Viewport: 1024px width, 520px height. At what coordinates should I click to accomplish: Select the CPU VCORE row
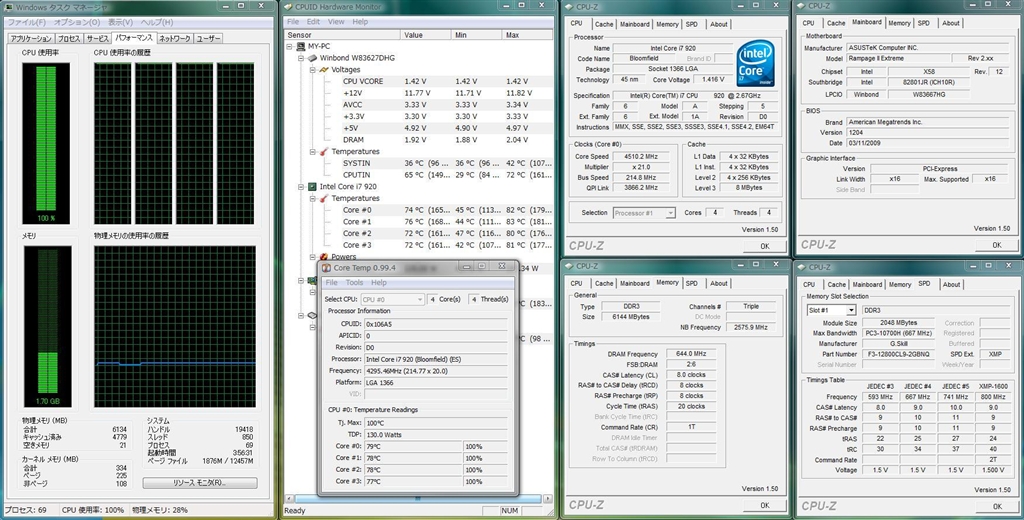pos(447,82)
